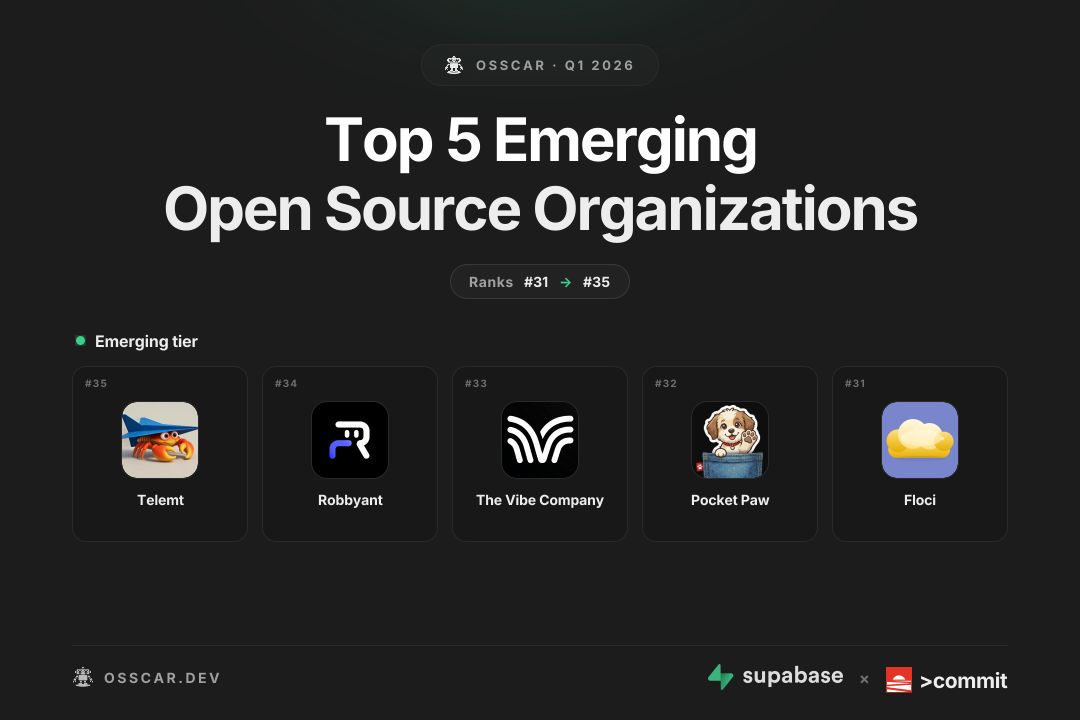Open the OSSCAR.DEV link in footer
1080x720 pixels.
click(162, 678)
